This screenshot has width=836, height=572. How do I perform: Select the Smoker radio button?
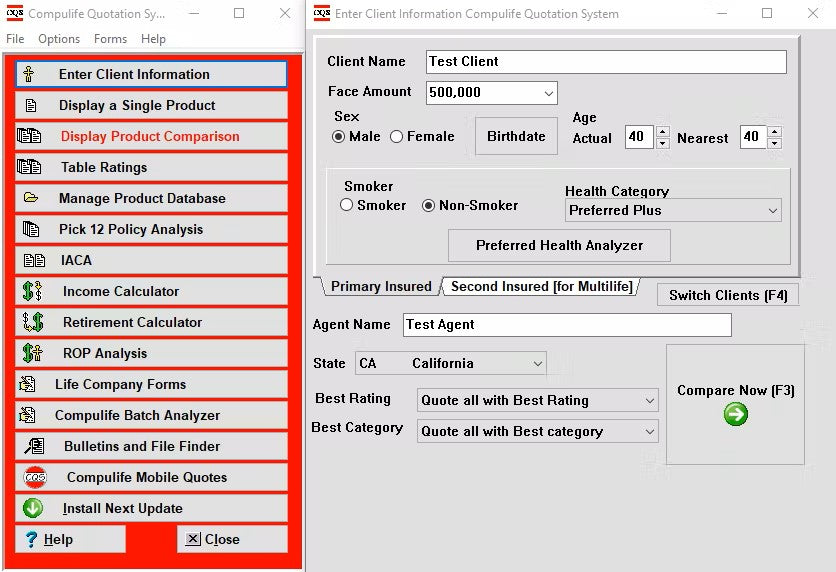click(x=347, y=206)
